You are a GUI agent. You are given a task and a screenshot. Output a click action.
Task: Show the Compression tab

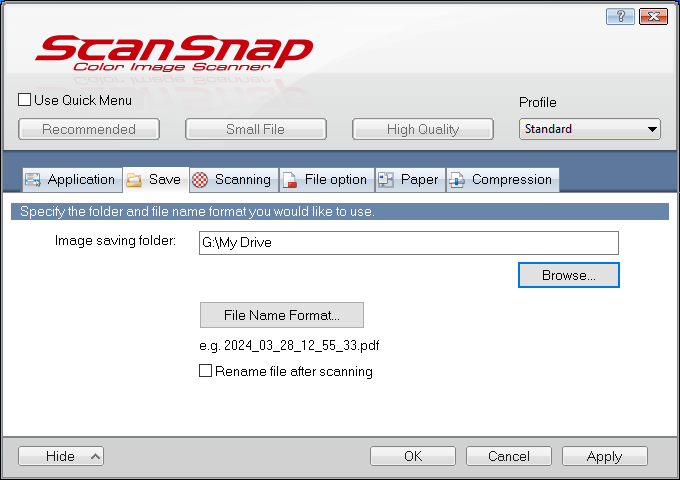click(503, 180)
